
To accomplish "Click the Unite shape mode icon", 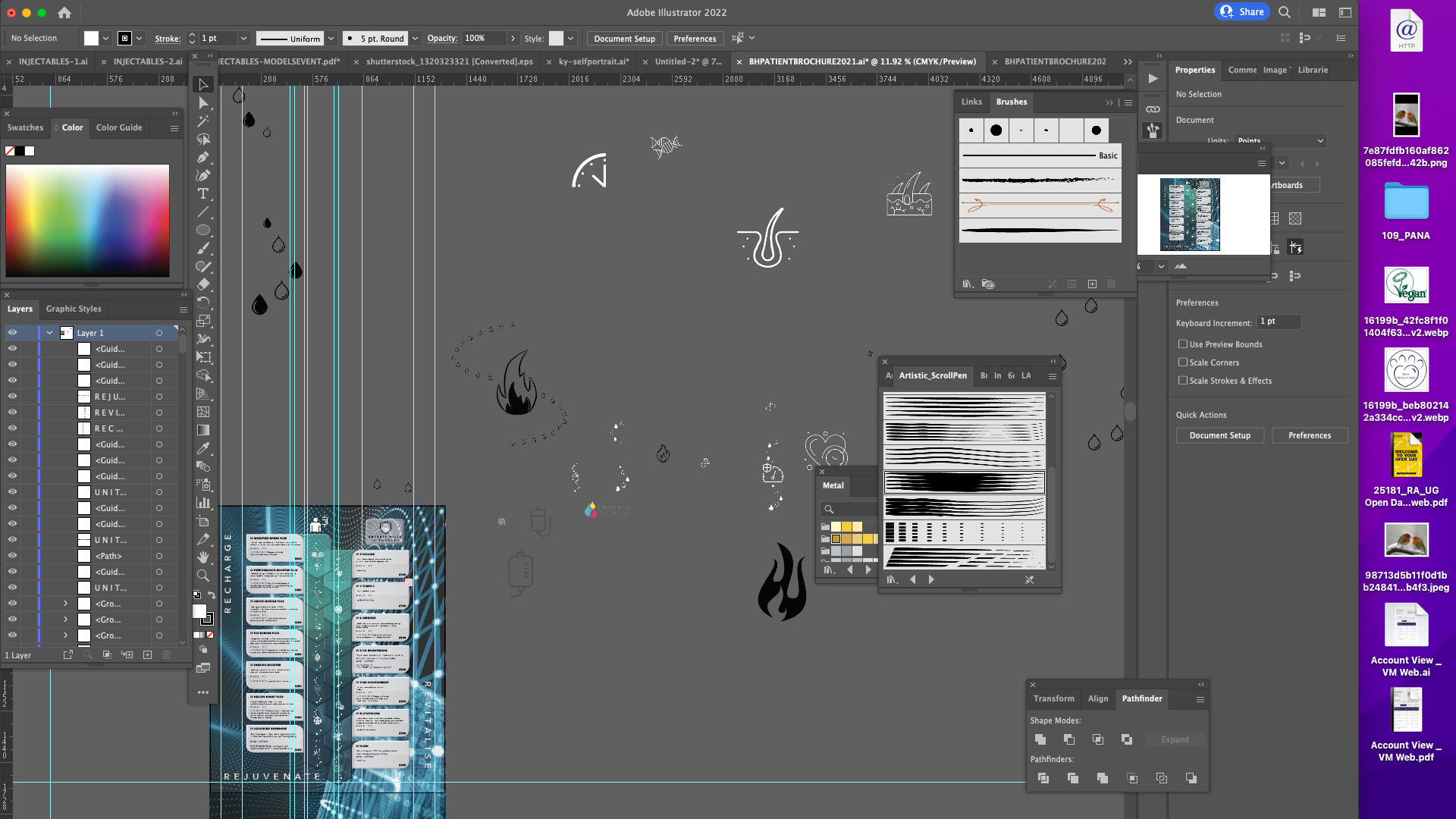I will 1040,739.
